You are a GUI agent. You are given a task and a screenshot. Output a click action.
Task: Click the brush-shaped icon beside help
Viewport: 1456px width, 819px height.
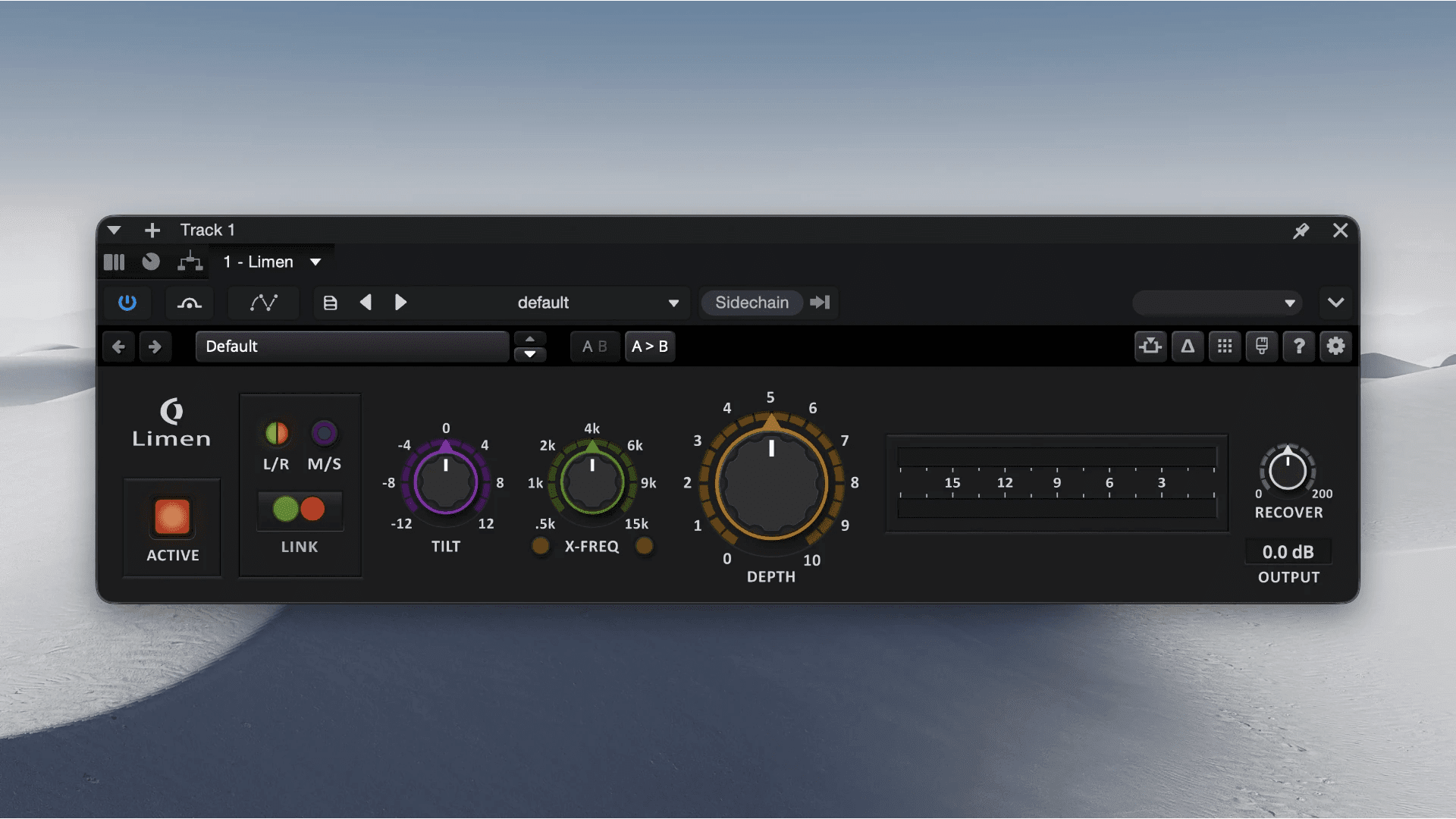tap(1262, 347)
